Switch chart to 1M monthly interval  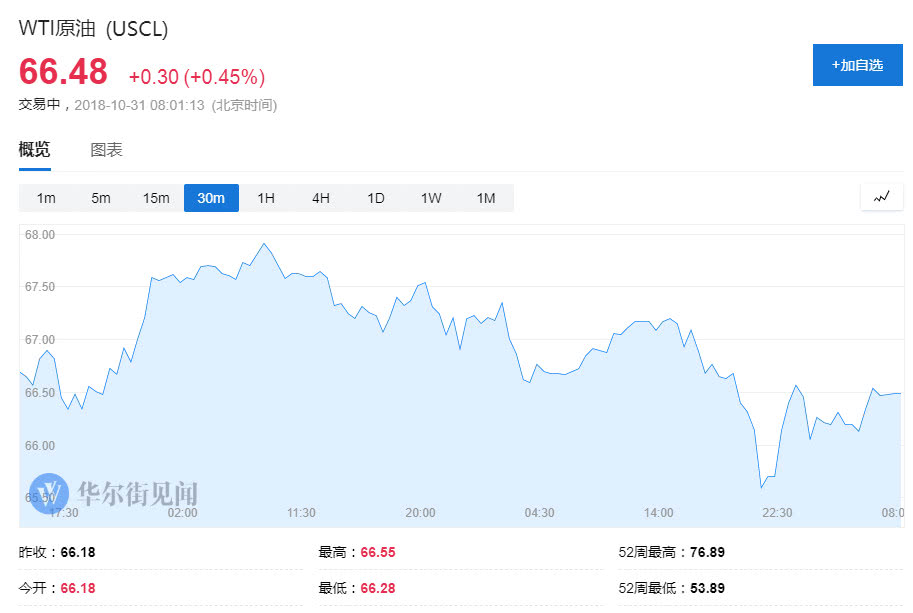tap(486, 198)
